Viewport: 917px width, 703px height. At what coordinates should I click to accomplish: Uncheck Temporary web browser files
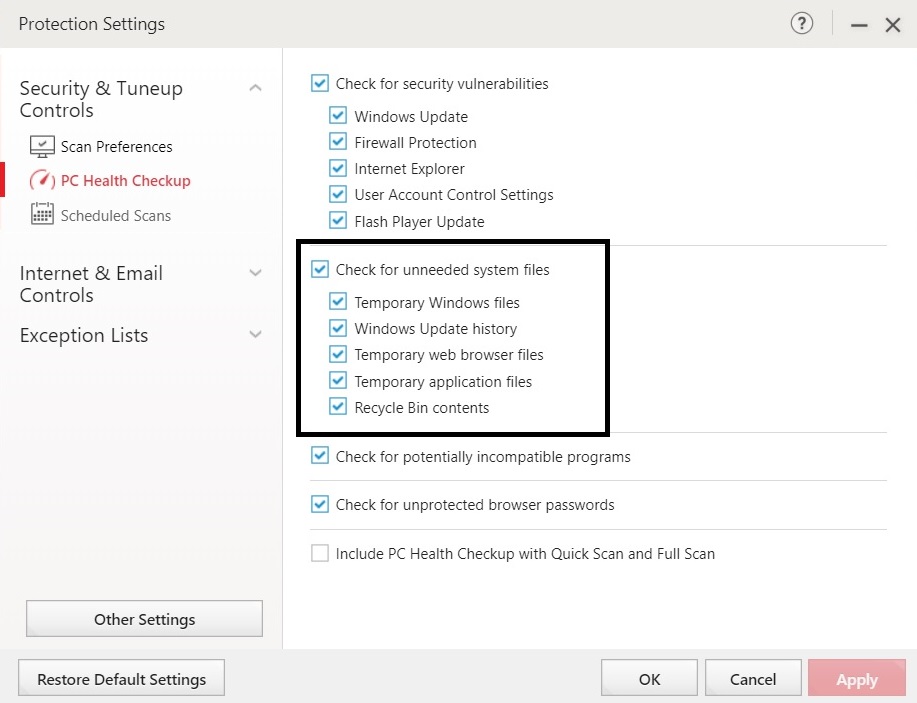tap(338, 354)
